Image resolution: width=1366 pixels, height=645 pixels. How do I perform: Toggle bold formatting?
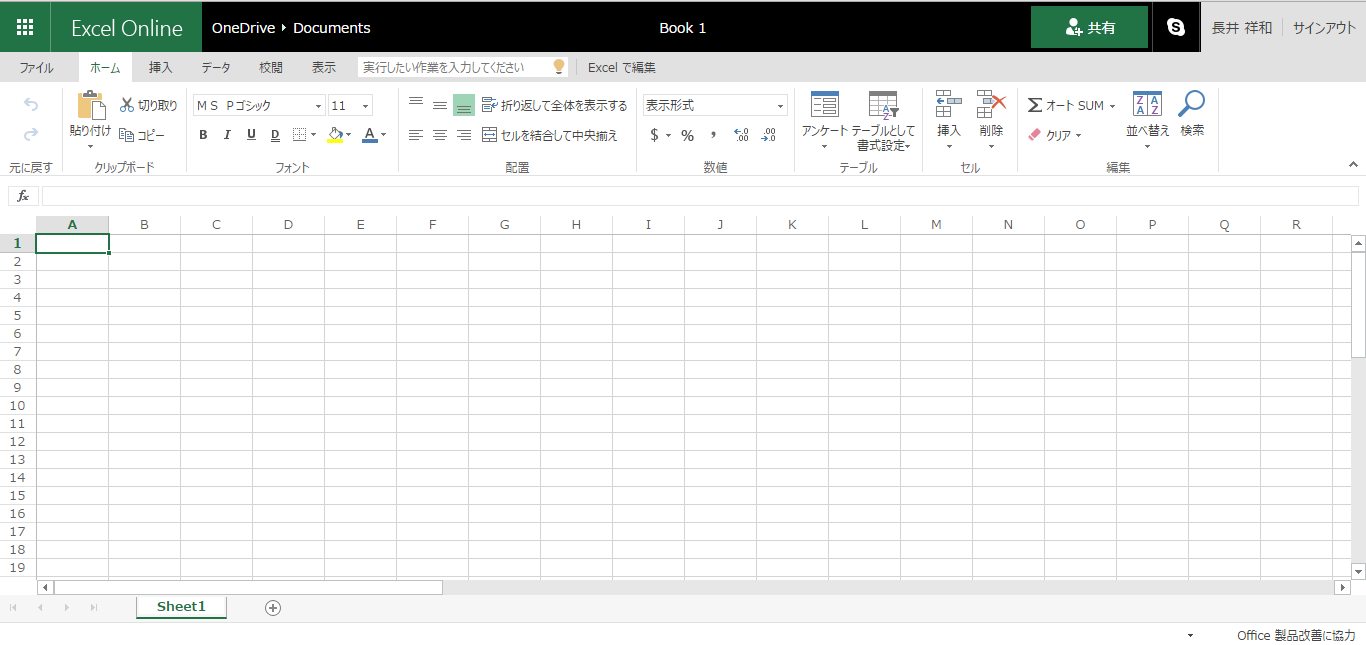(x=203, y=135)
